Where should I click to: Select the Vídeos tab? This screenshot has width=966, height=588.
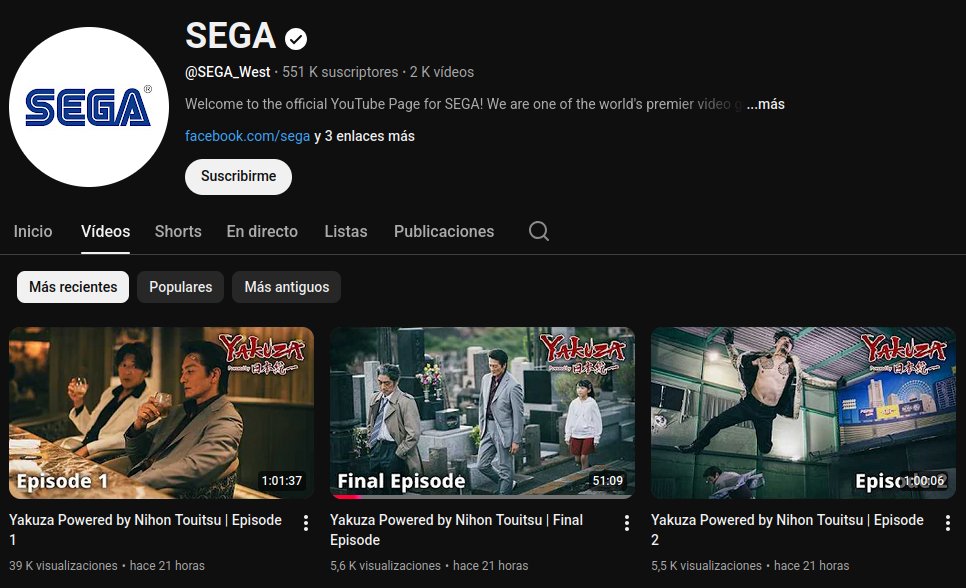click(105, 231)
